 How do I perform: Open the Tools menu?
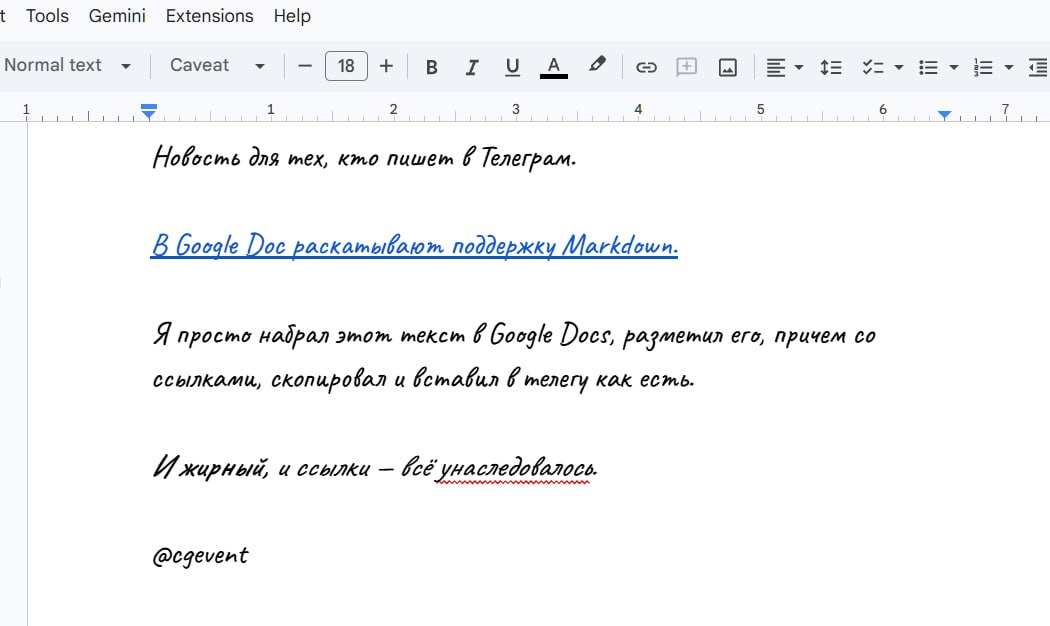[47, 15]
